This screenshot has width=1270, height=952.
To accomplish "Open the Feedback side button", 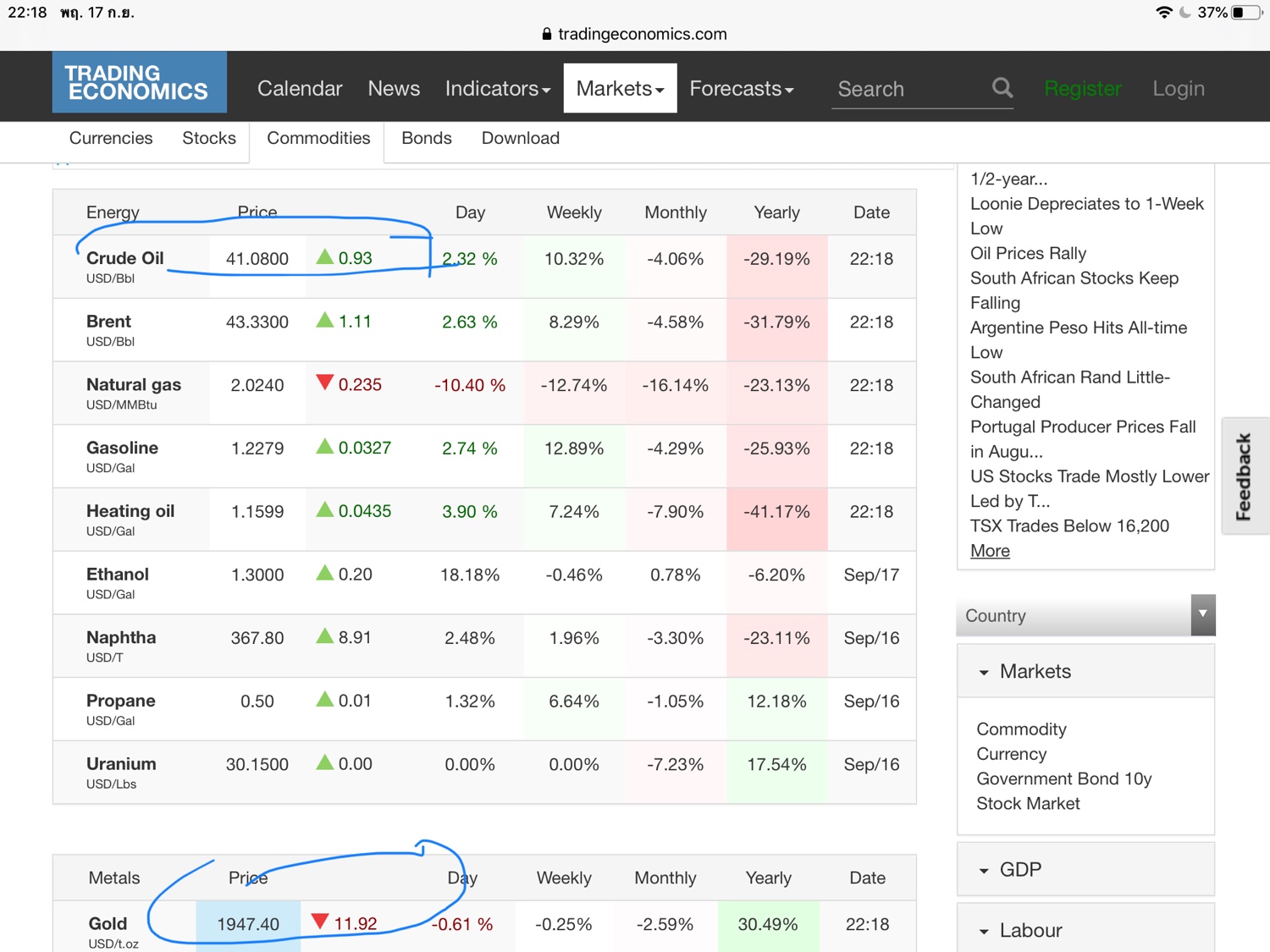I will pos(1245,476).
